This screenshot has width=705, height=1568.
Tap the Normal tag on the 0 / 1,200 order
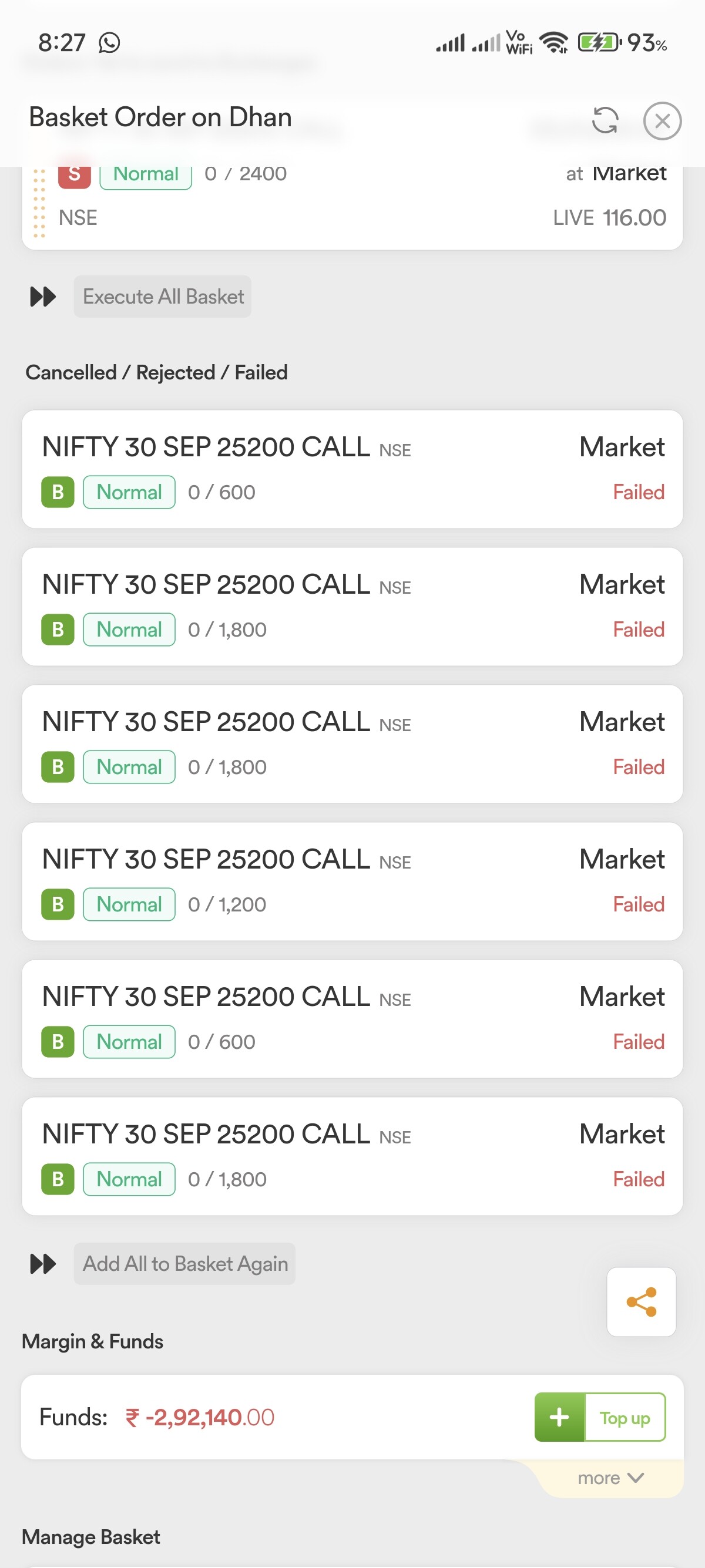coord(129,904)
